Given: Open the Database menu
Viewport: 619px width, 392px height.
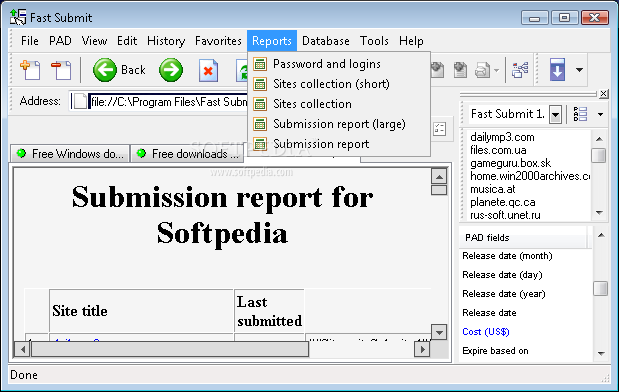Looking at the screenshot, I should [x=326, y=41].
